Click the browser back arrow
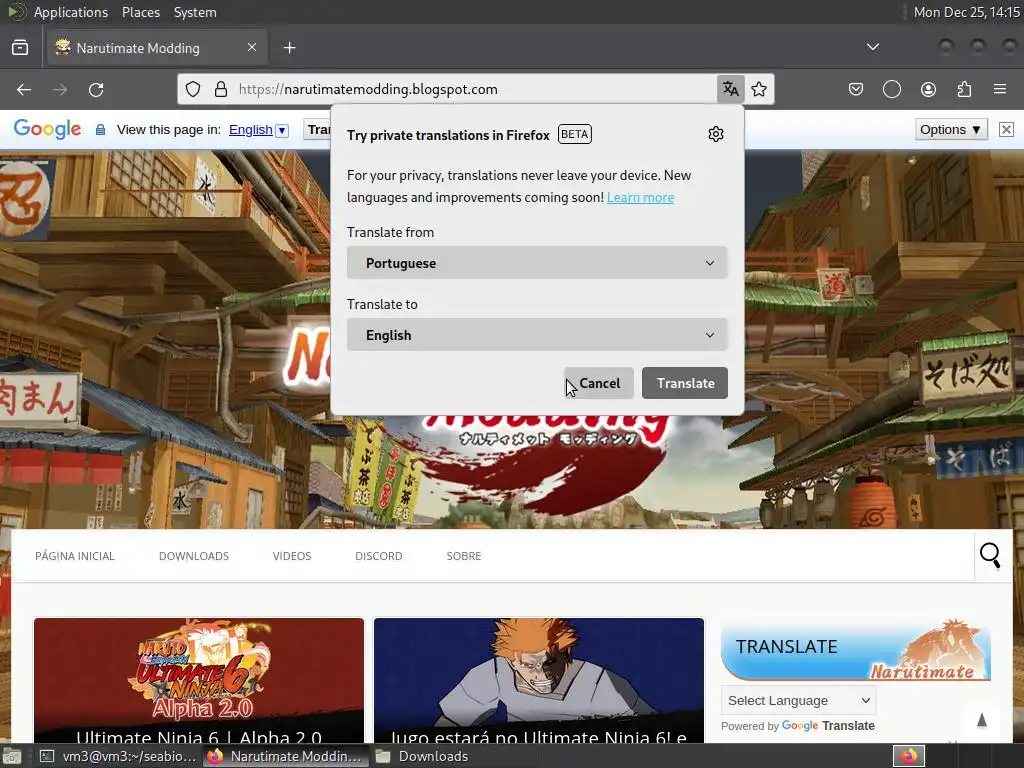 tap(24, 89)
